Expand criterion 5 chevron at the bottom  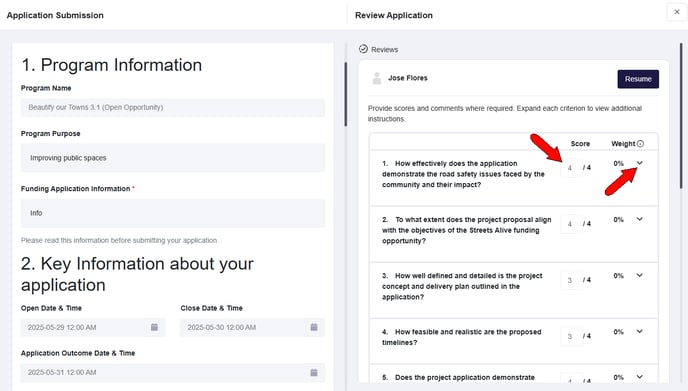640,377
